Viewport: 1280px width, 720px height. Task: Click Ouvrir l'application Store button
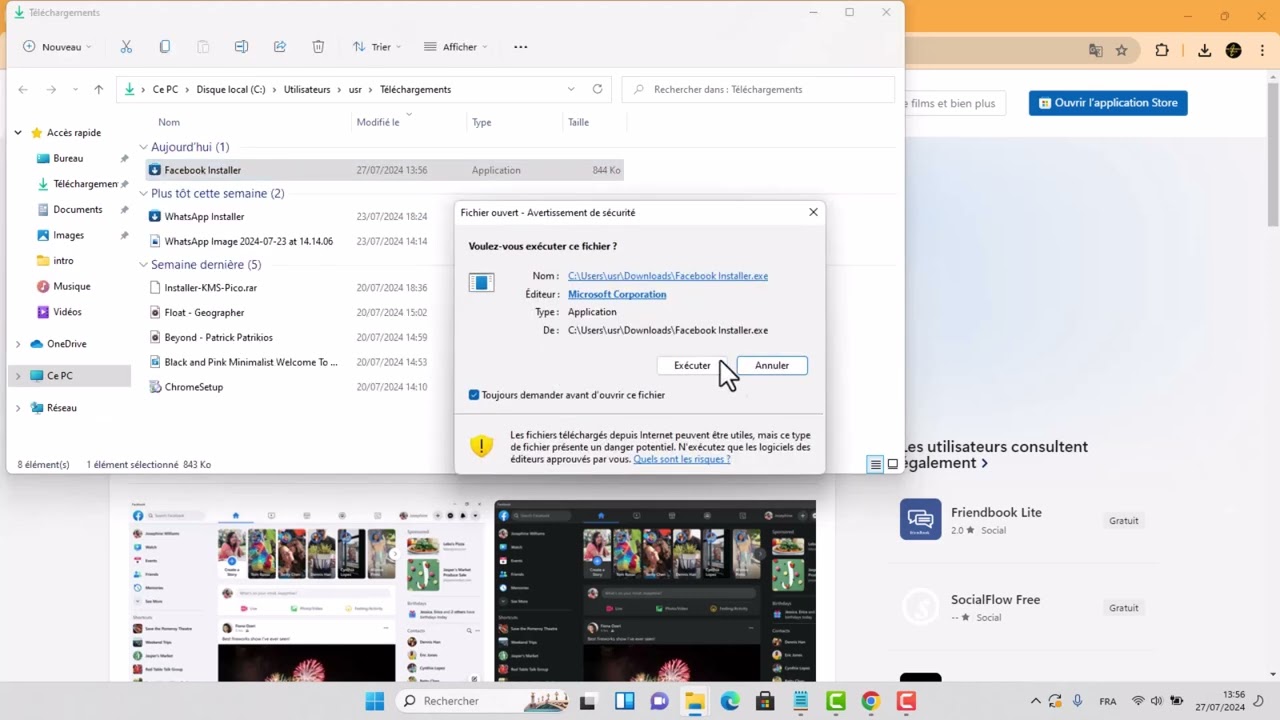pyautogui.click(x=1108, y=103)
